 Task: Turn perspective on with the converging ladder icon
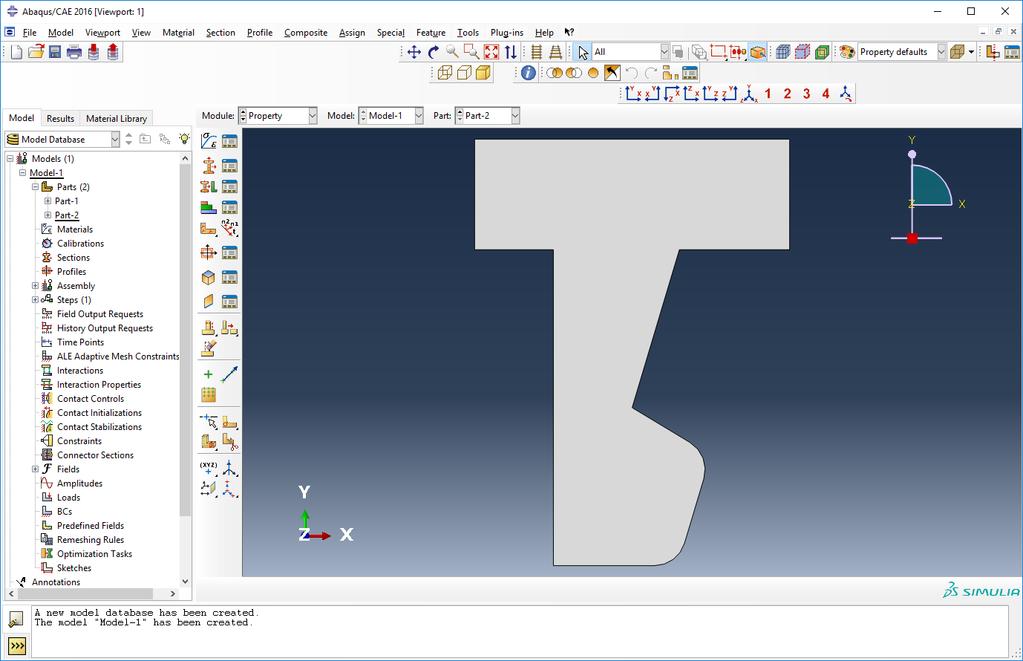point(556,52)
